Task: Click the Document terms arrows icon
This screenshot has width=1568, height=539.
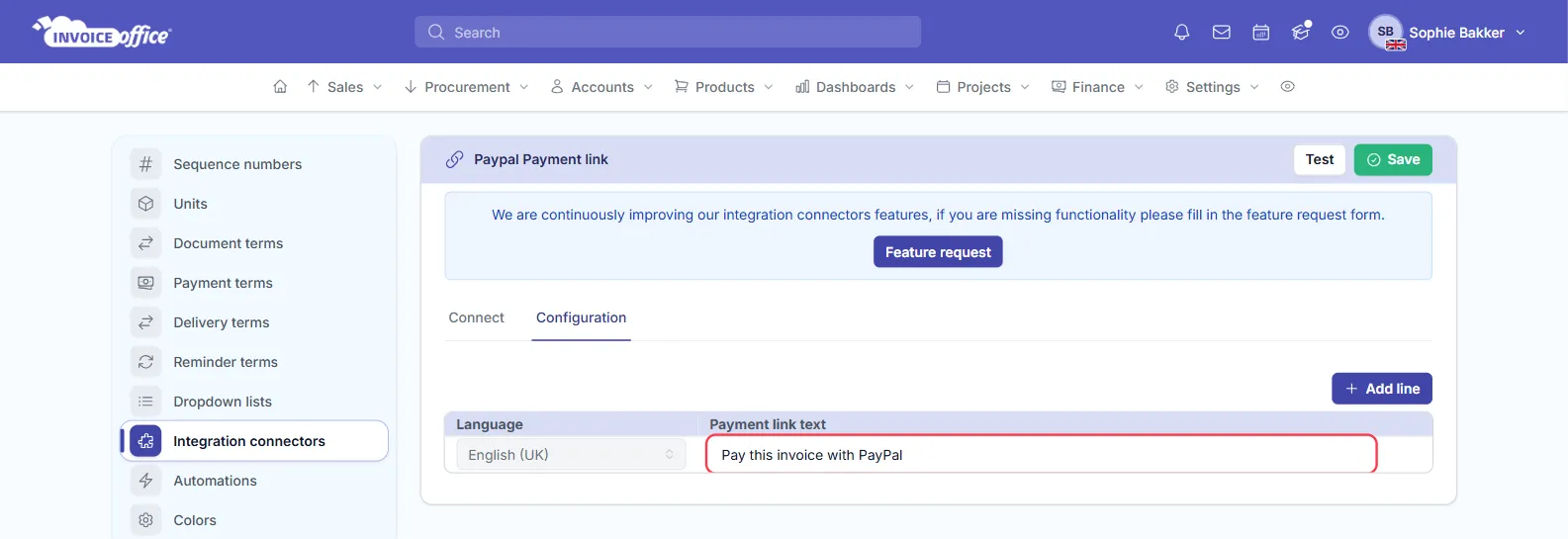Action: pos(145,243)
